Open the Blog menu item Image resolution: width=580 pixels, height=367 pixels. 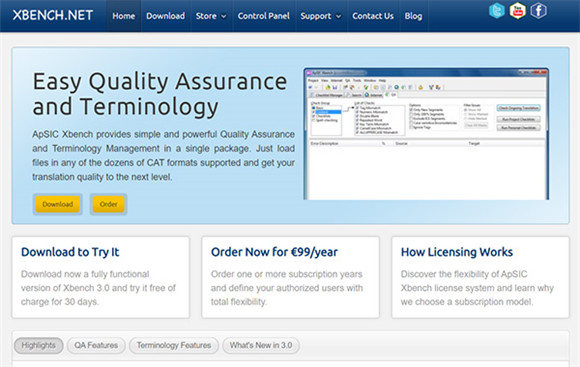coord(413,16)
